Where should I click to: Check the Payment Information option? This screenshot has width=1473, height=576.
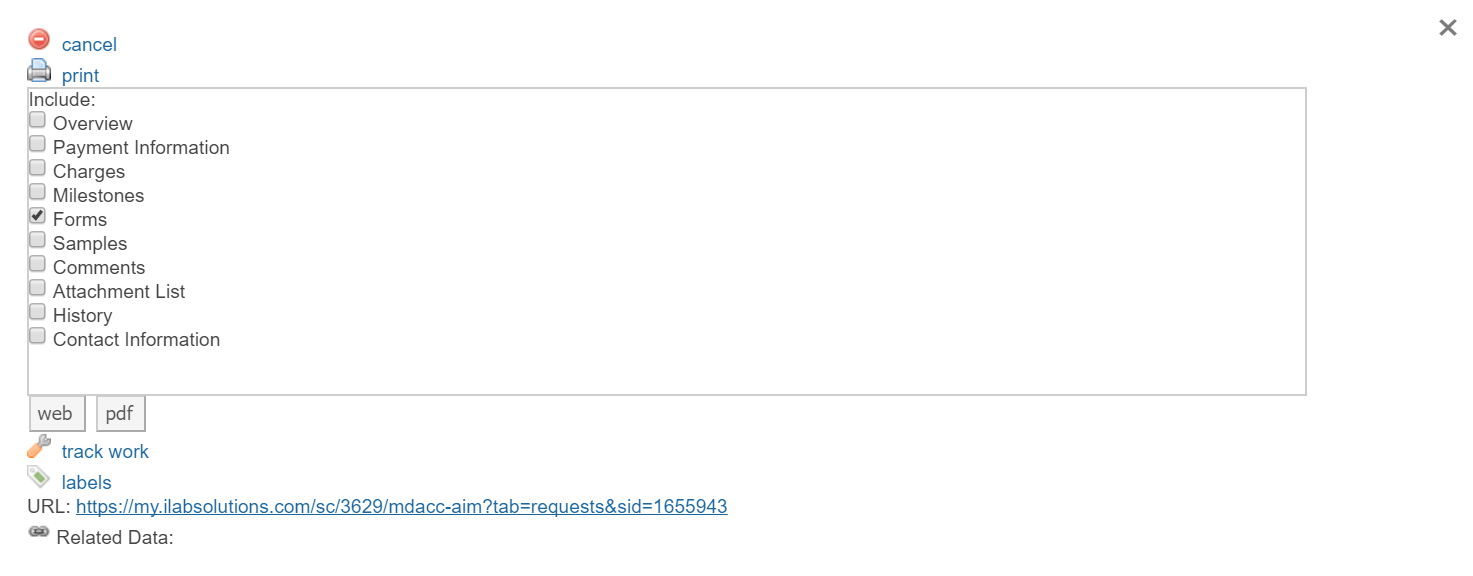point(37,144)
